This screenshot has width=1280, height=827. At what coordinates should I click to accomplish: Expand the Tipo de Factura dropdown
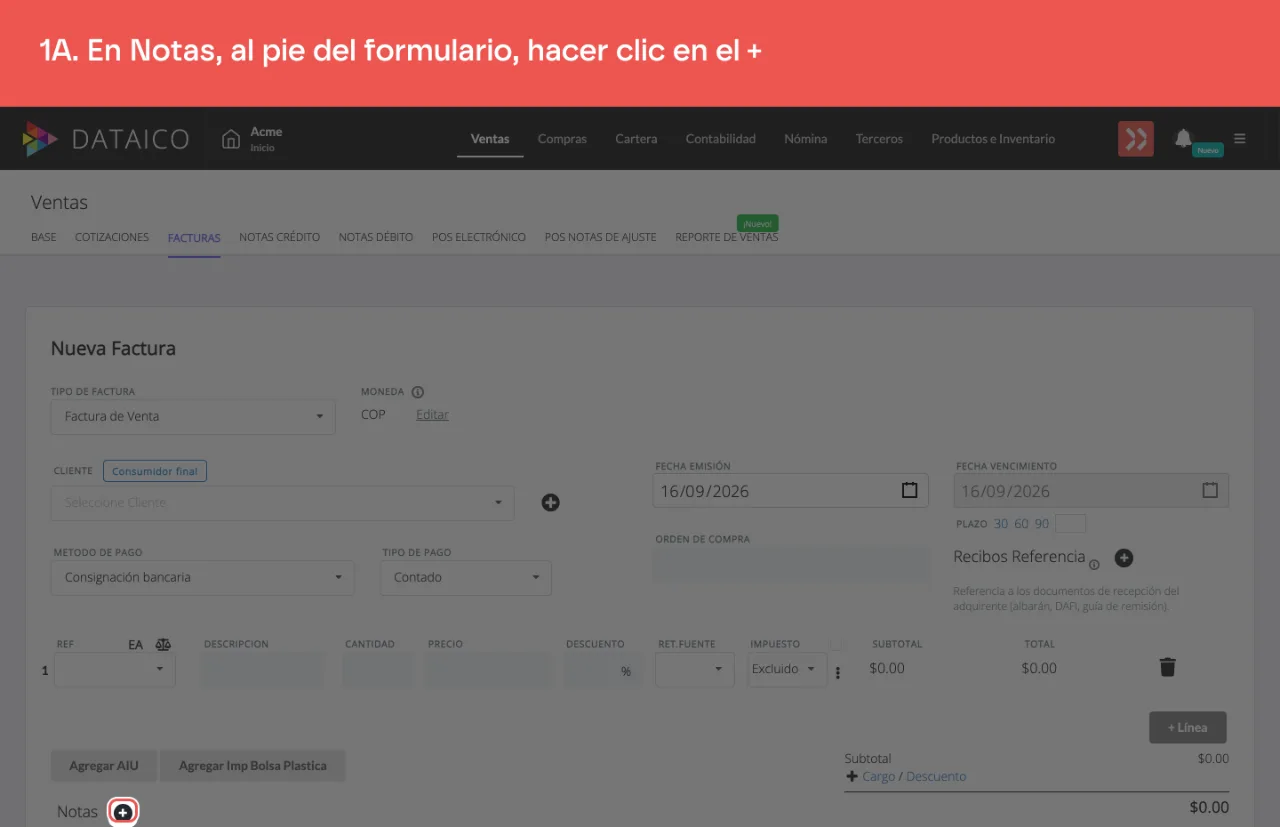[x=193, y=416]
